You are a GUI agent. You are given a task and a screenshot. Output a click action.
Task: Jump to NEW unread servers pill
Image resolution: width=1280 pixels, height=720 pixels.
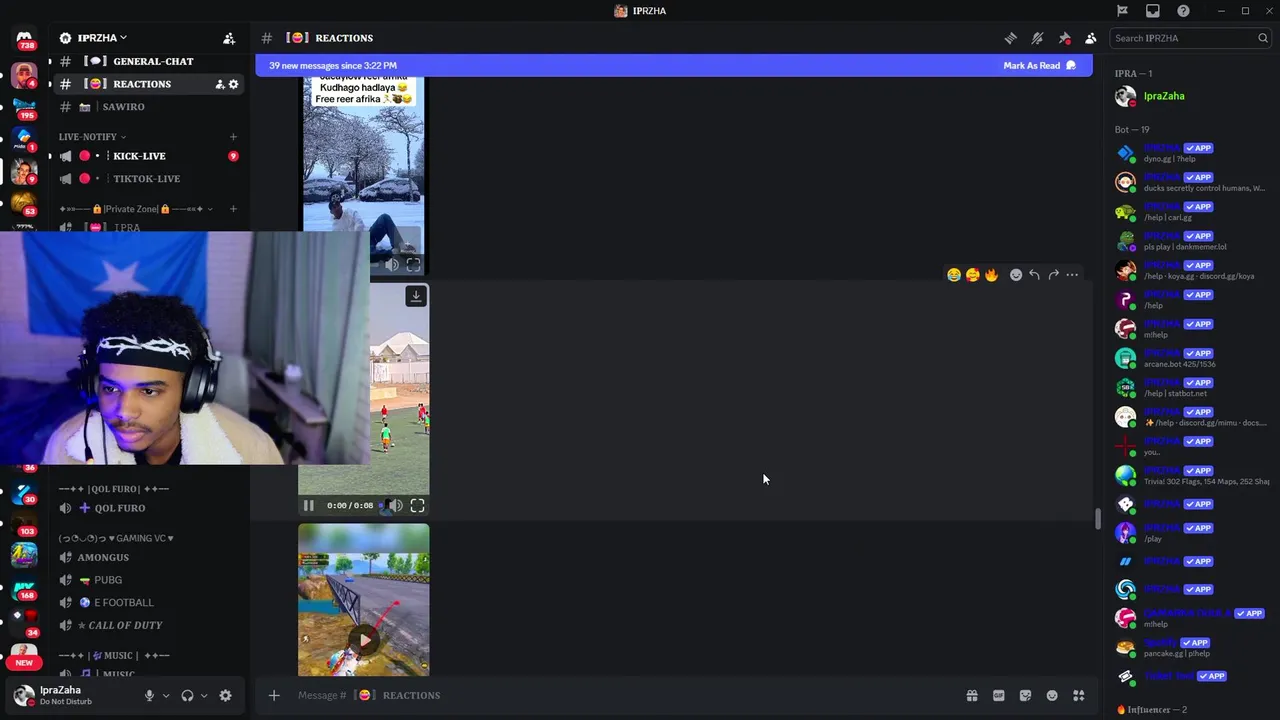pos(24,663)
